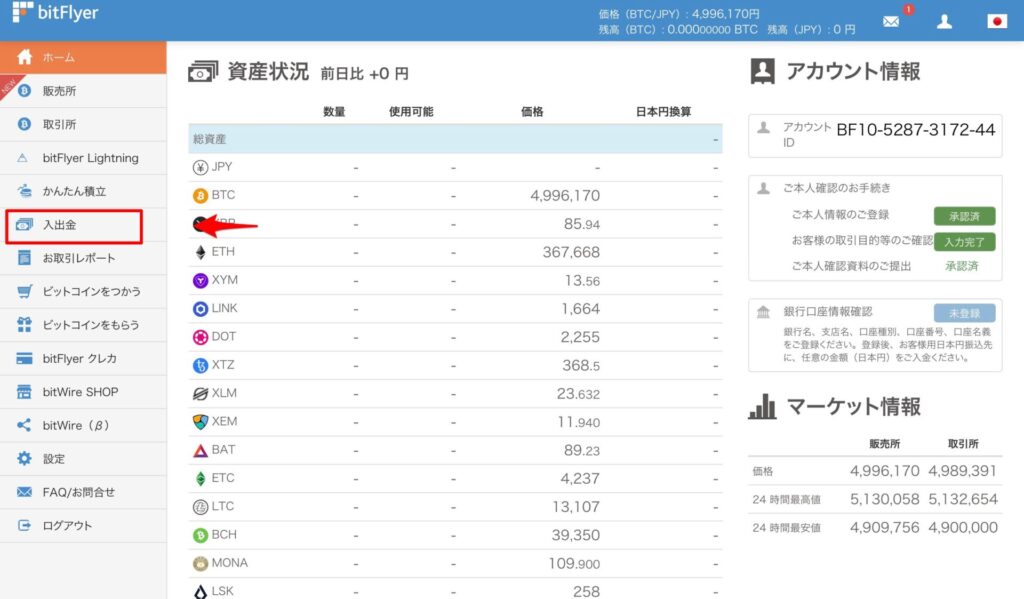
Task: Click the LTC price 13,107
Action: (575, 507)
